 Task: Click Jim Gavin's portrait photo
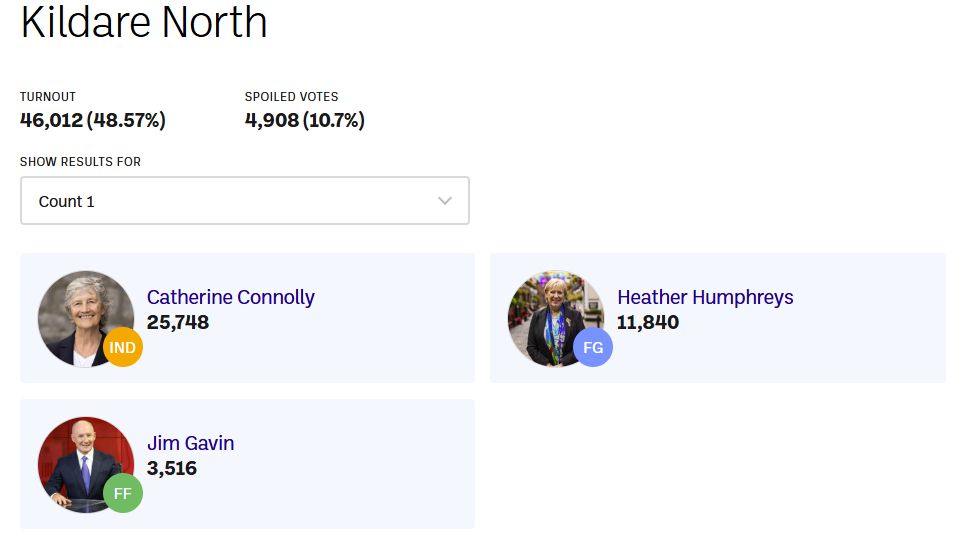point(85,465)
